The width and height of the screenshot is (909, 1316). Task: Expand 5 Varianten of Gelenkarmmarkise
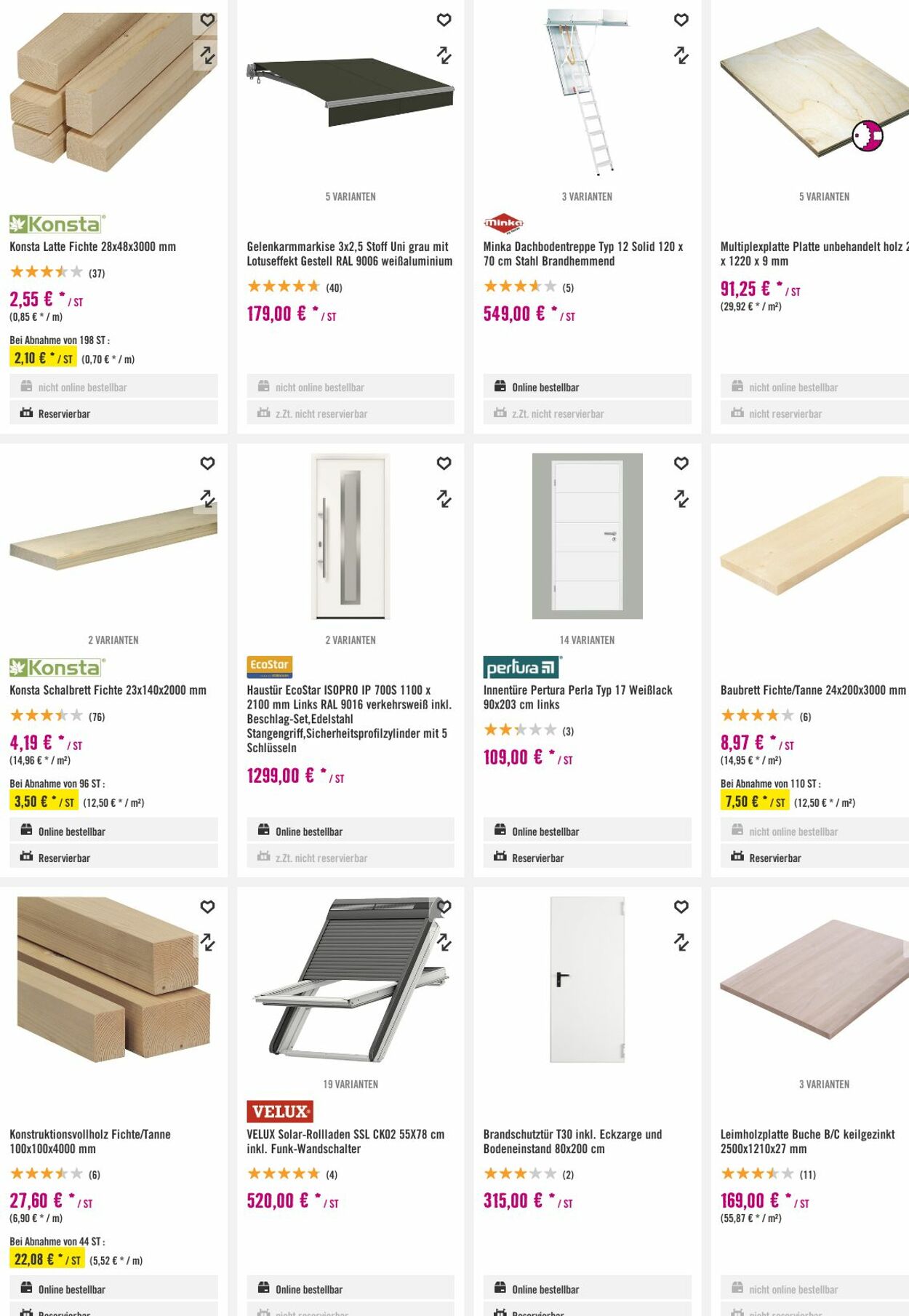pyautogui.click(x=351, y=197)
